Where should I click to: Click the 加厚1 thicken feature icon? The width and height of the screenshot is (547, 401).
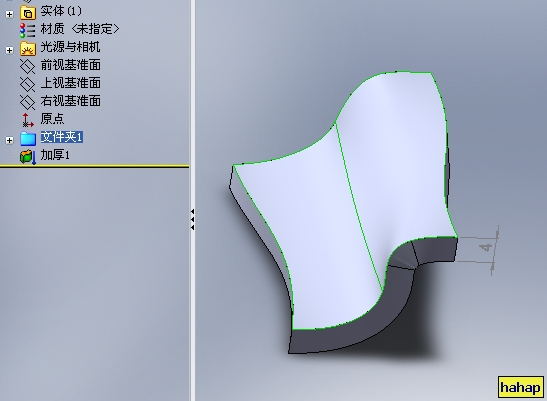(28, 157)
